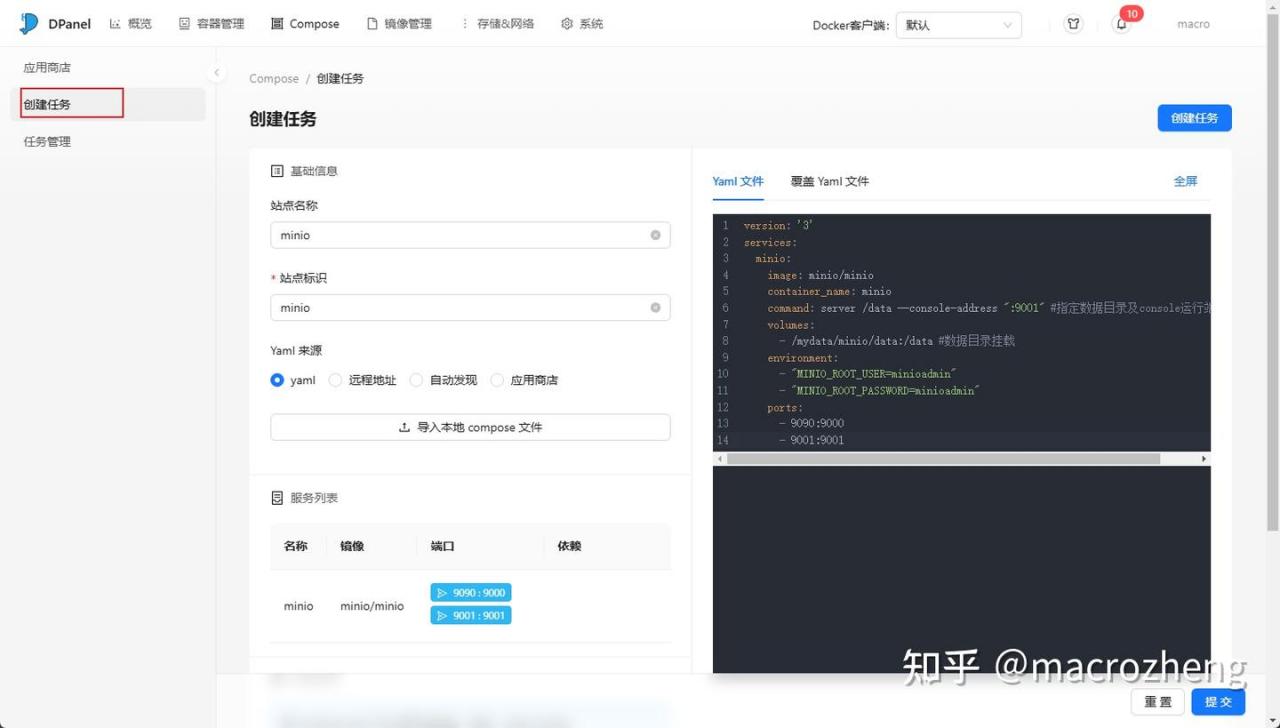Click the code editor horizontal scrollbar

click(943, 459)
